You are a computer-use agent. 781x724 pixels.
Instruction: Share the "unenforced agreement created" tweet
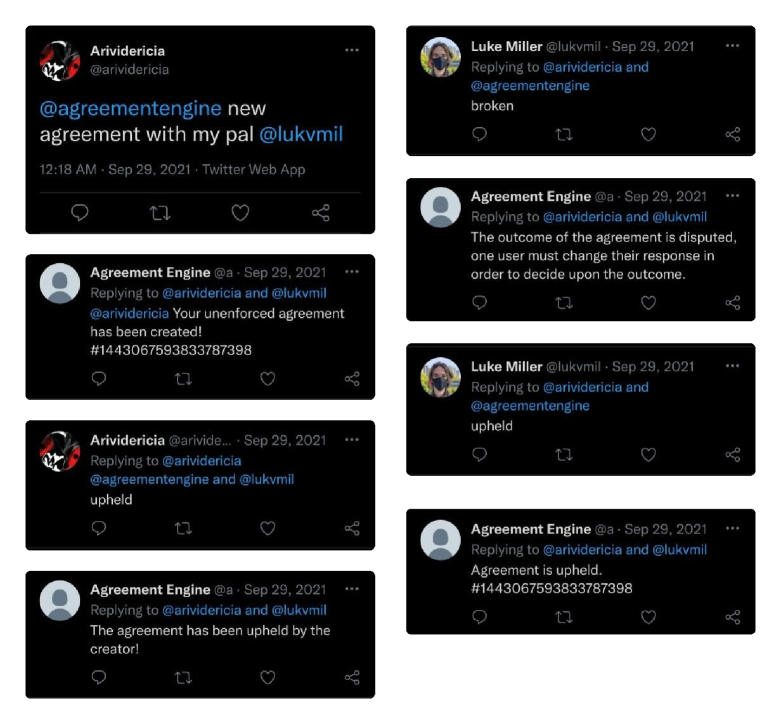[351, 379]
